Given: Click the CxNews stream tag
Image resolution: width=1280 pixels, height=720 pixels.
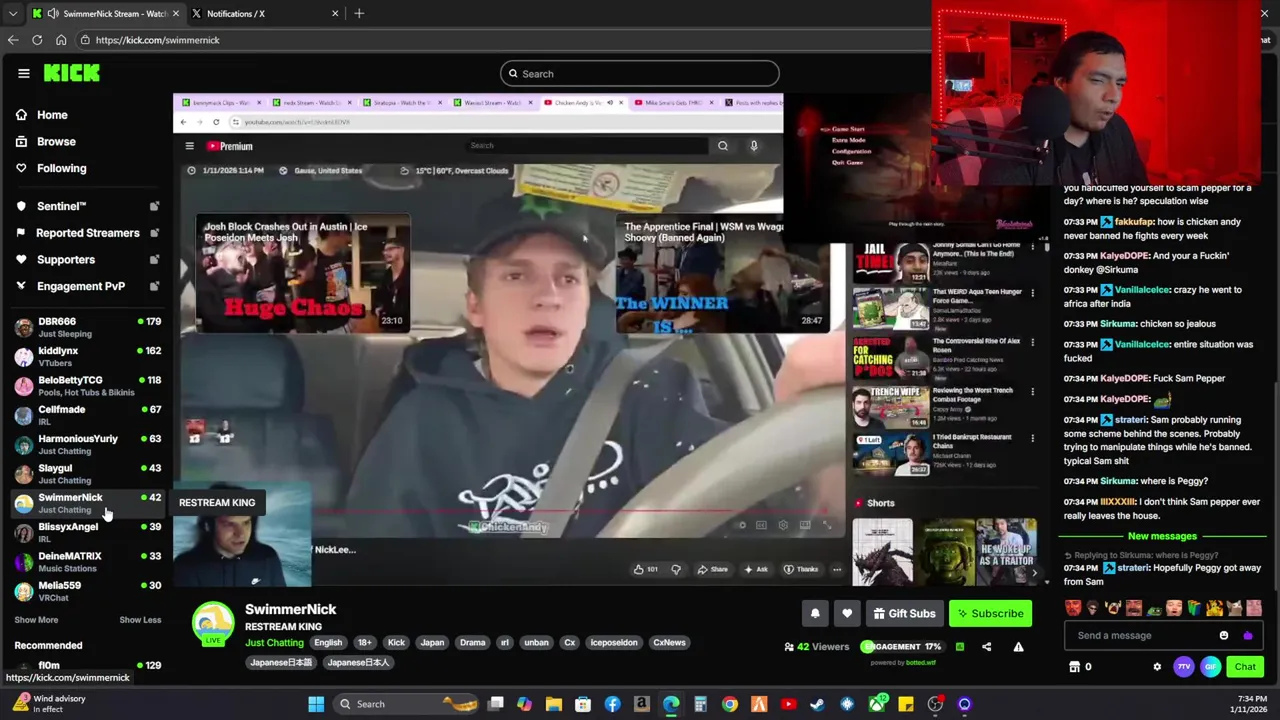Looking at the screenshot, I should coord(669,643).
